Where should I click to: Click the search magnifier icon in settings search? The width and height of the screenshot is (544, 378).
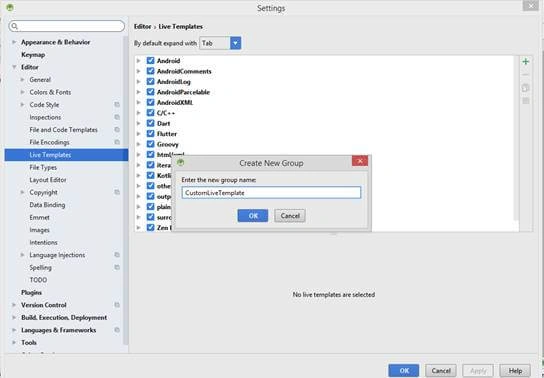[15, 26]
